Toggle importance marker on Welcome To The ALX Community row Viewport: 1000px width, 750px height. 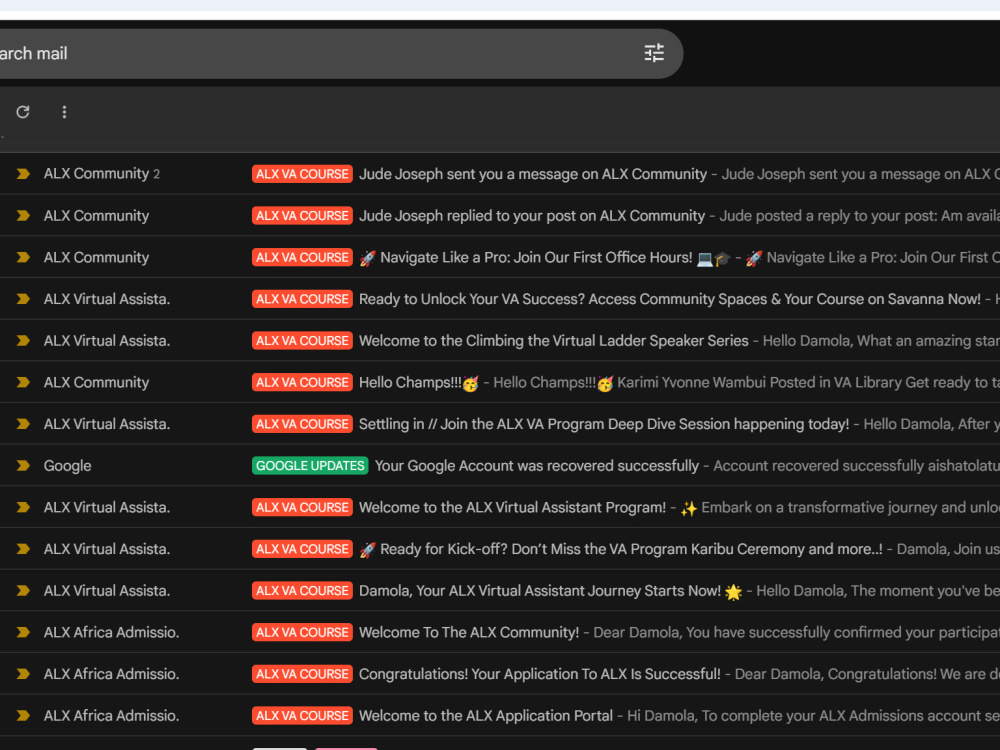(x=24, y=632)
